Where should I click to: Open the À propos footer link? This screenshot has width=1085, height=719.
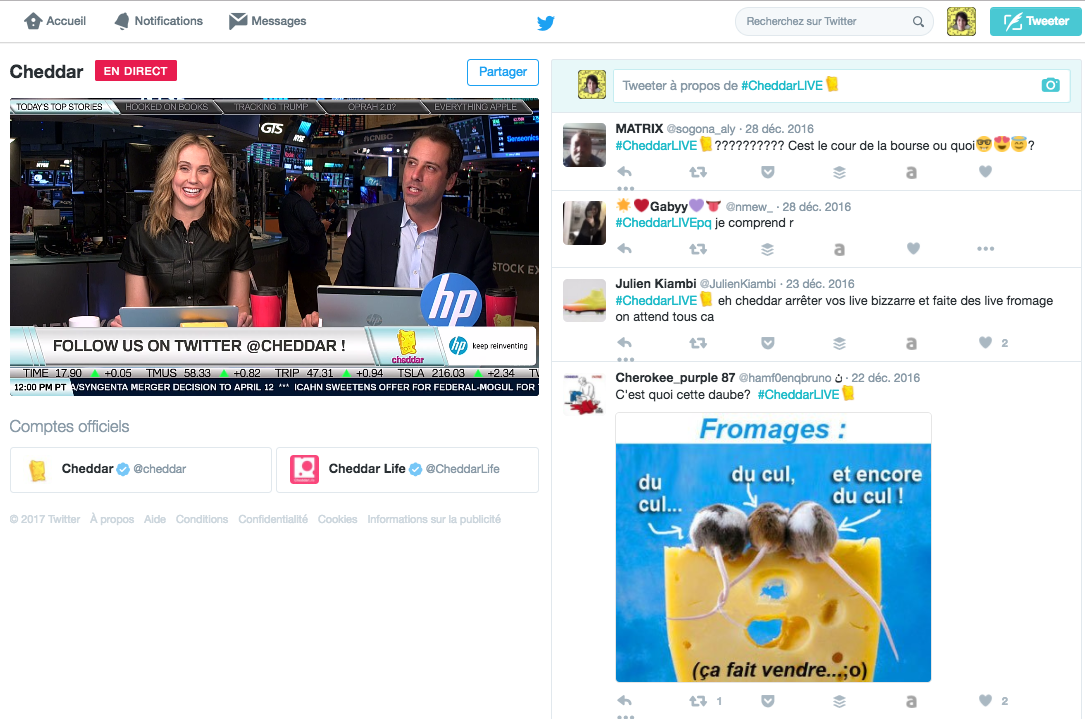tap(112, 519)
